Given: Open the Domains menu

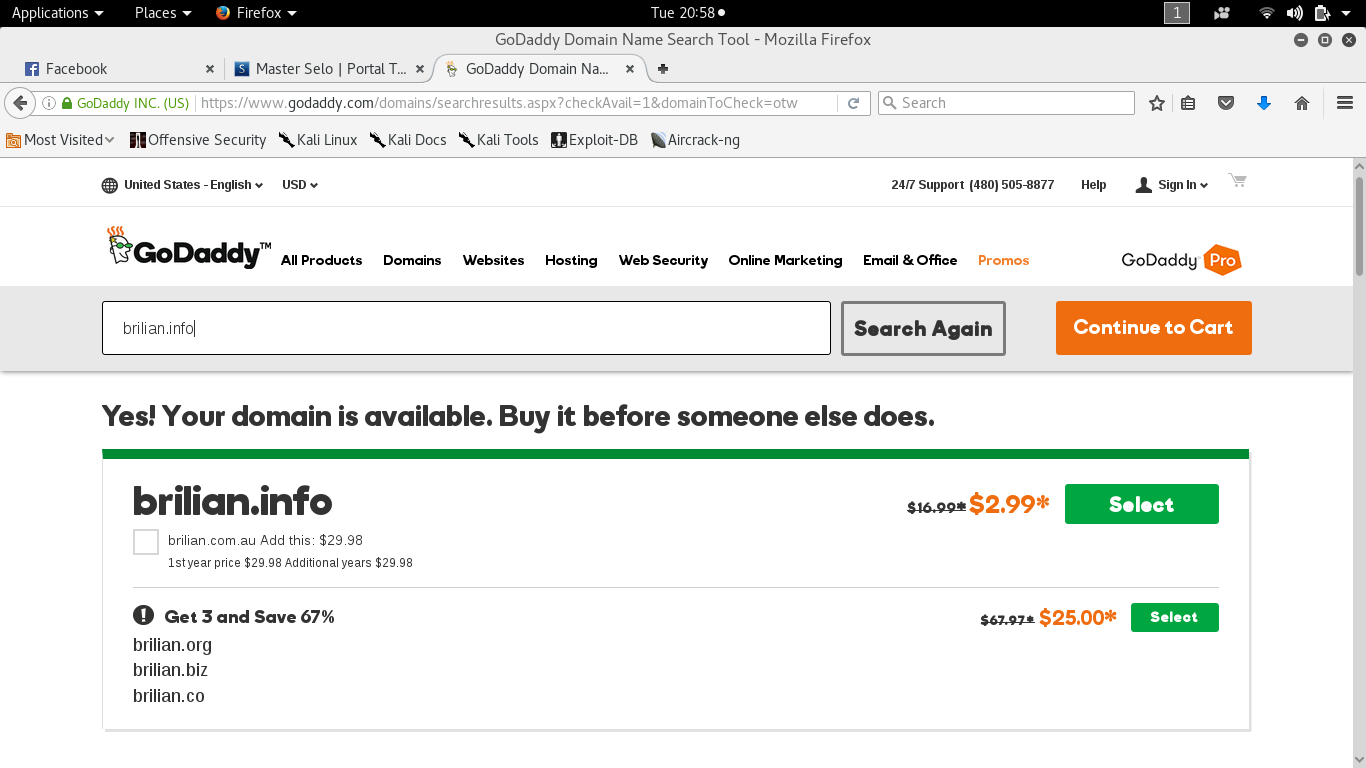Looking at the screenshot, I should [412, 260].
